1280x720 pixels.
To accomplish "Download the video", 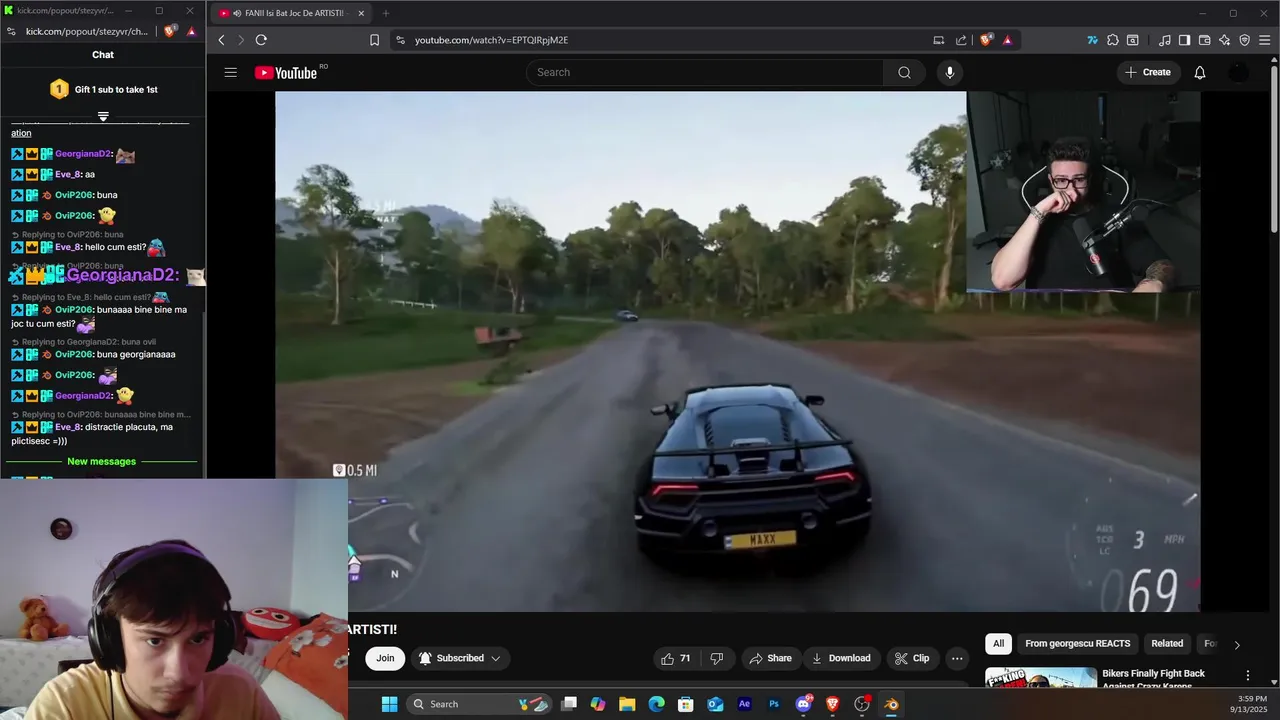I will (841, 658).
